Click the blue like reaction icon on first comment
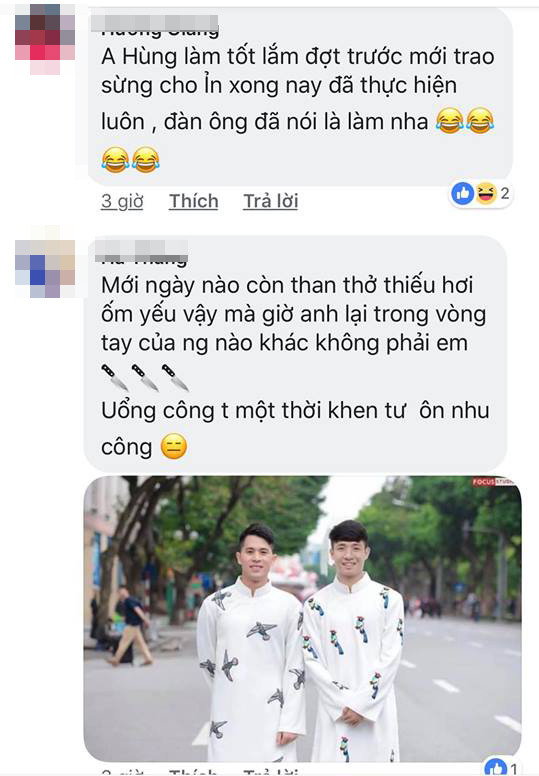539x776 pixels. [x=463, y=193]
